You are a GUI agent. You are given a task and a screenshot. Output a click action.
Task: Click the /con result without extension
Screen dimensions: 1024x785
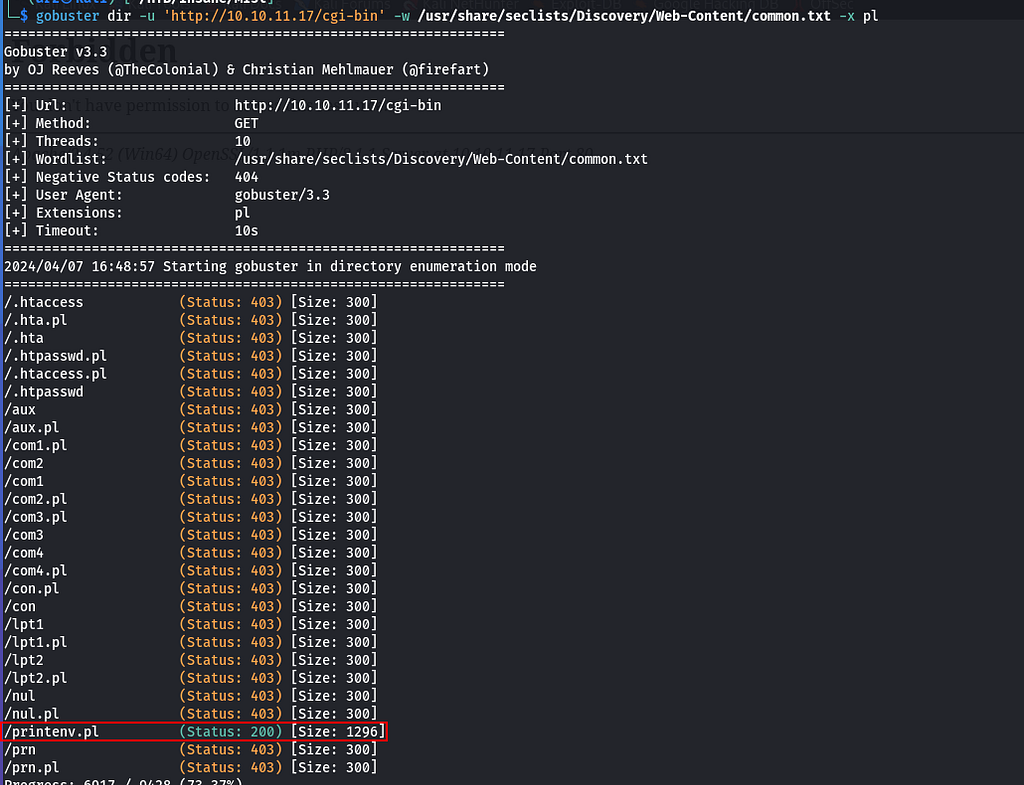191,607
